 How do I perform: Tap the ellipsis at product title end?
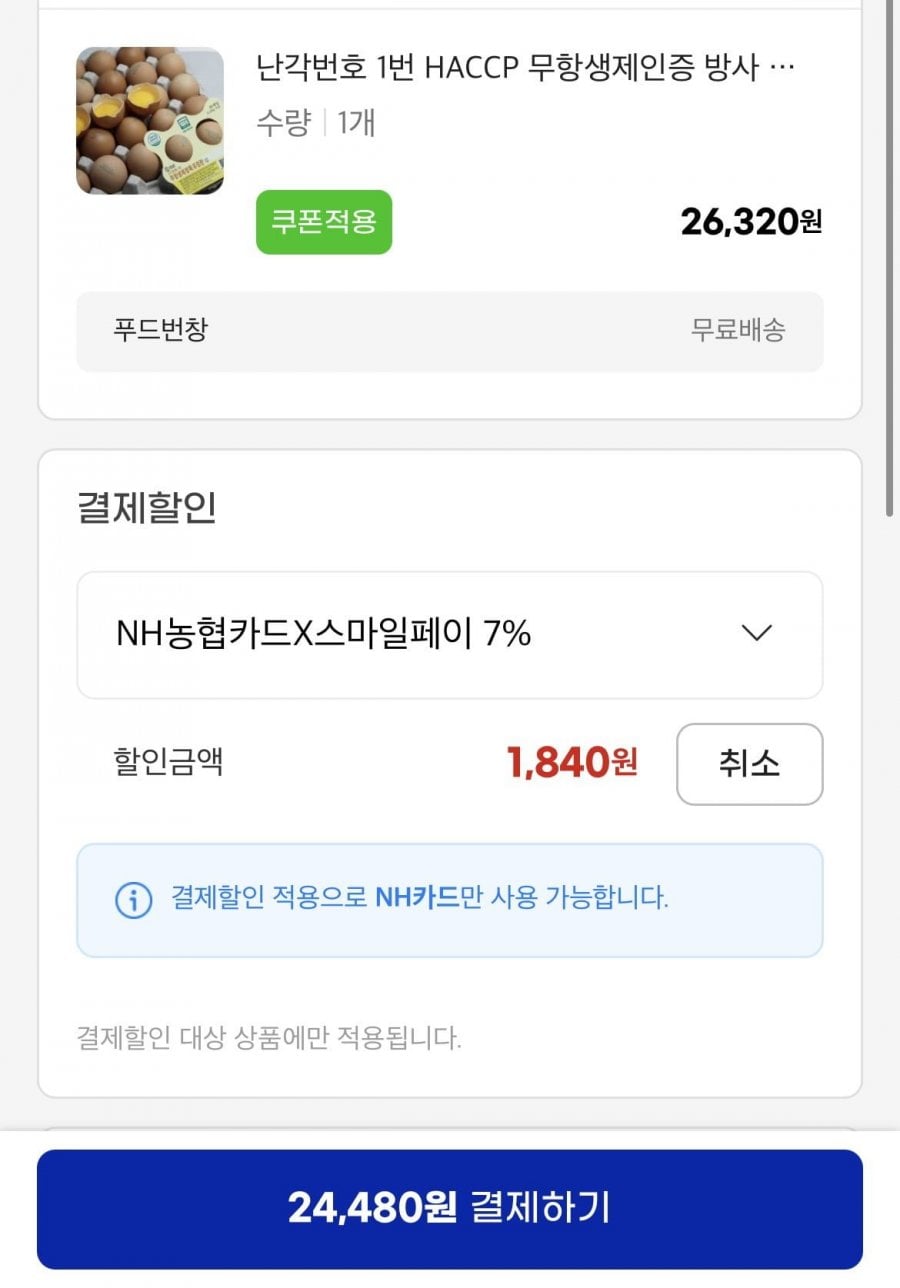pyautogui.click(x=784, y=69)
